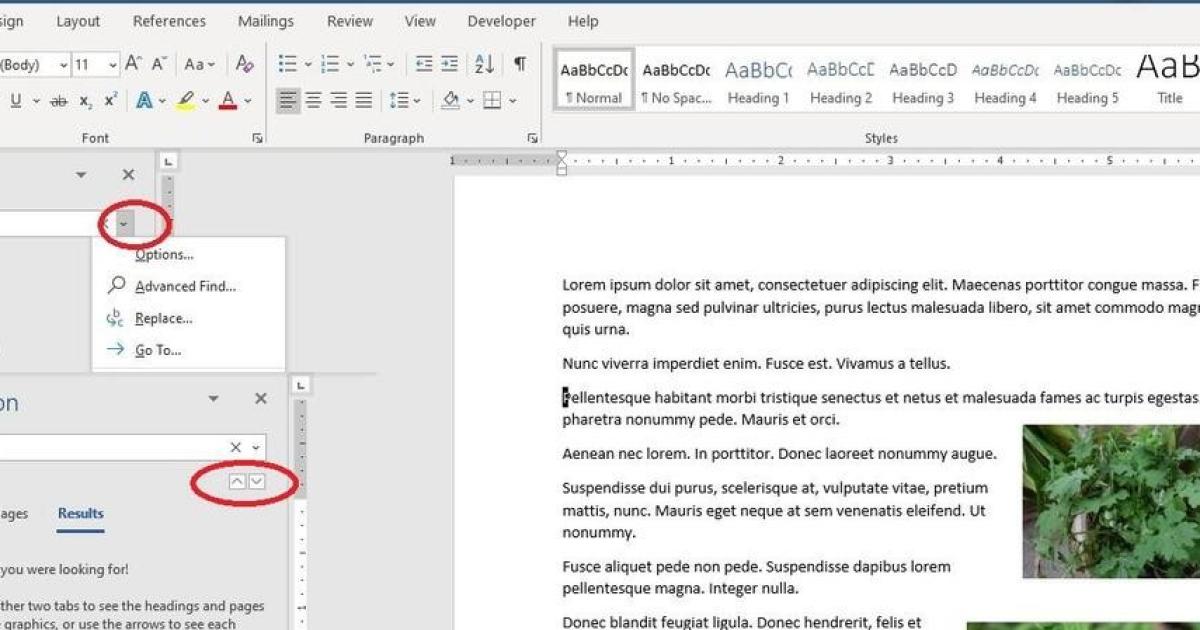The height and width of the screenshot is (630, 1200).
Task: Select the Center alignment icon
Action: coord(313,99)
